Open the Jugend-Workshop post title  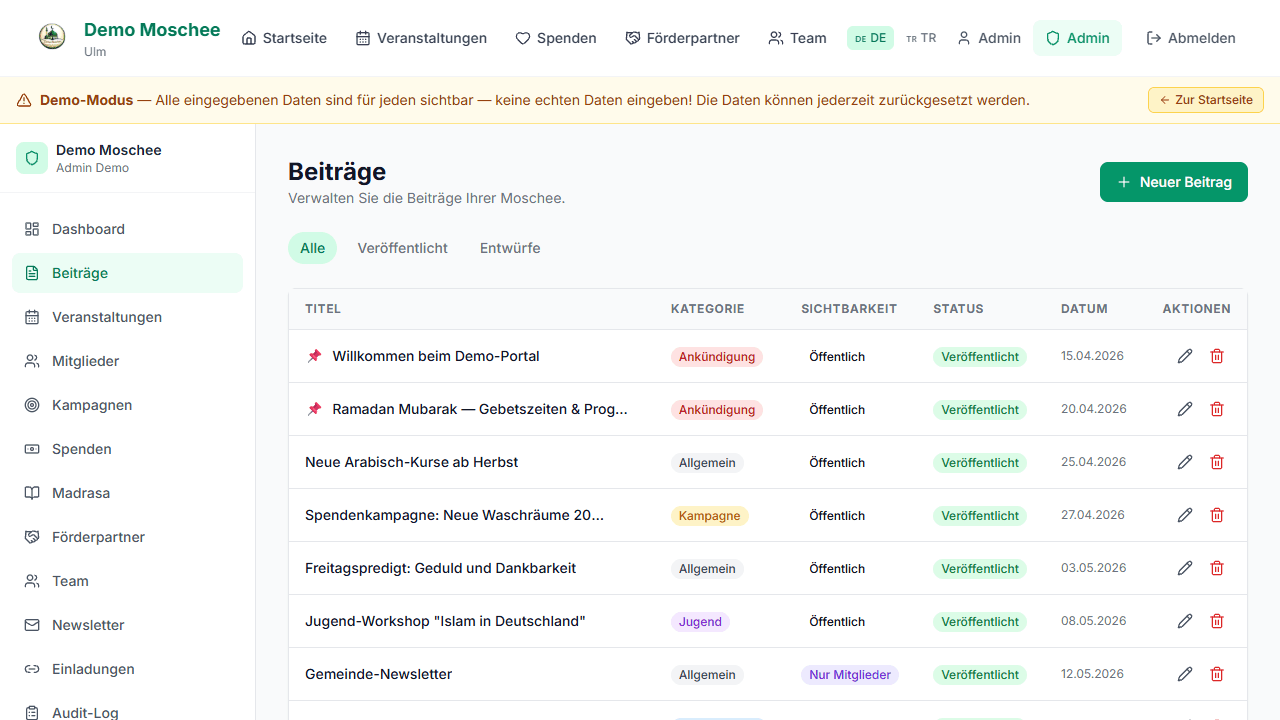445,621
